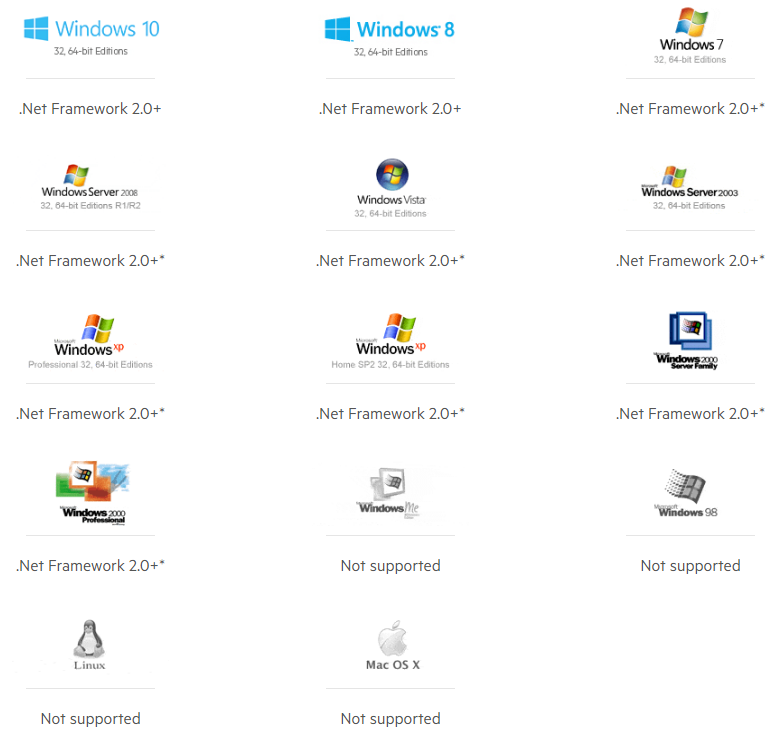Click '32, 64-bit Editions' under Windows 7
The height and width of the screenshot is (747, 783).
pyautogui.click(x=690, y=59)
